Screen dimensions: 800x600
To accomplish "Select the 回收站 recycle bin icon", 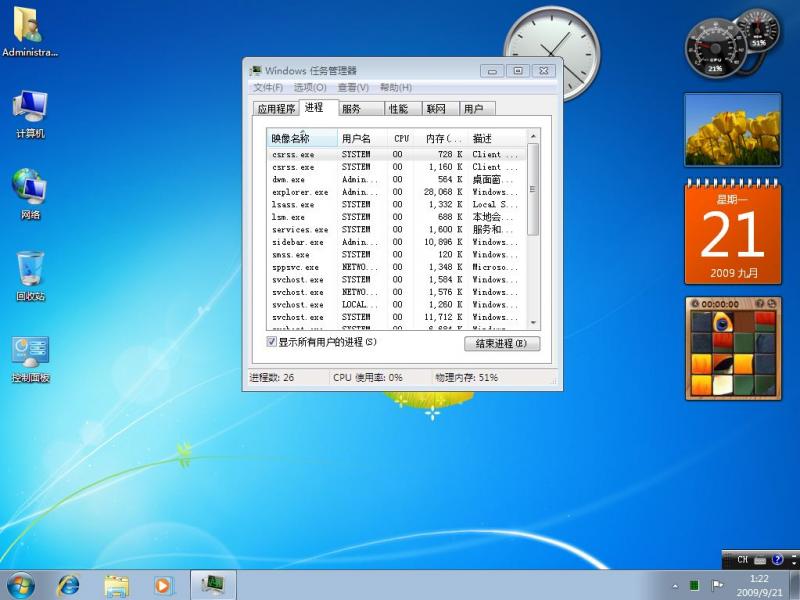I will [30, 276].
